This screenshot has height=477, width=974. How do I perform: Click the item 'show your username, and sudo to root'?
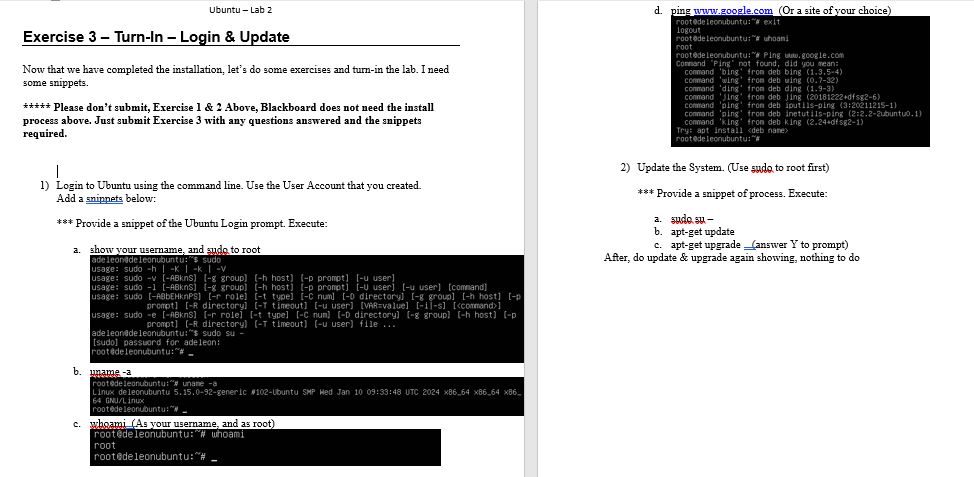pyautogui.click(x=175, y=250)
